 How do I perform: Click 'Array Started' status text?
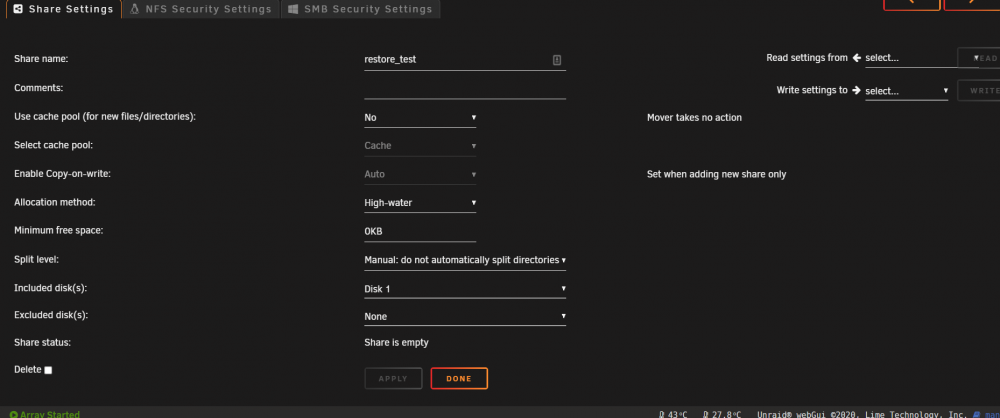point(50,415)
